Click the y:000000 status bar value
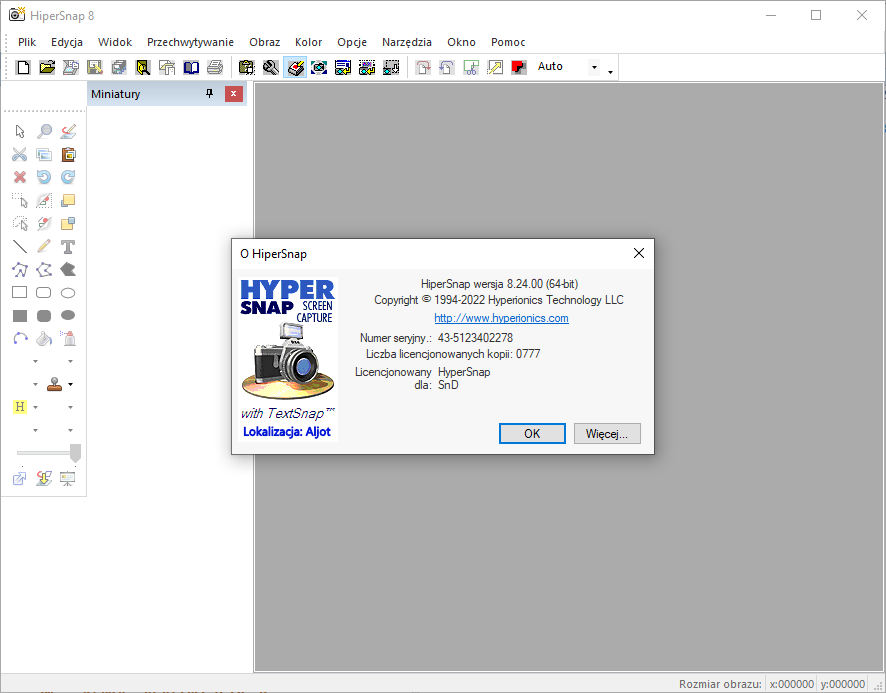 coord(842,684)
